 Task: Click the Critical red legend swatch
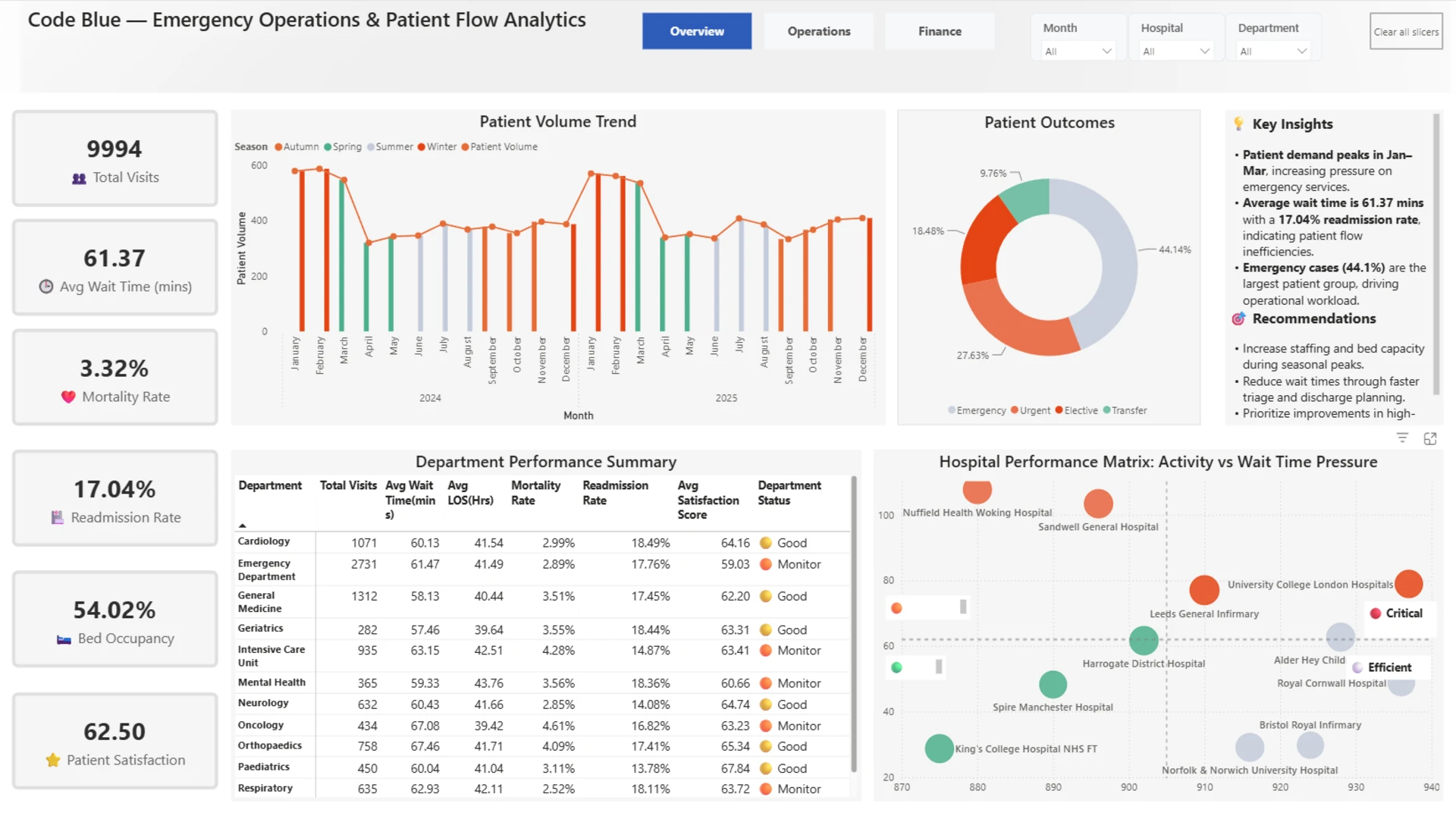click(1376, 613)
